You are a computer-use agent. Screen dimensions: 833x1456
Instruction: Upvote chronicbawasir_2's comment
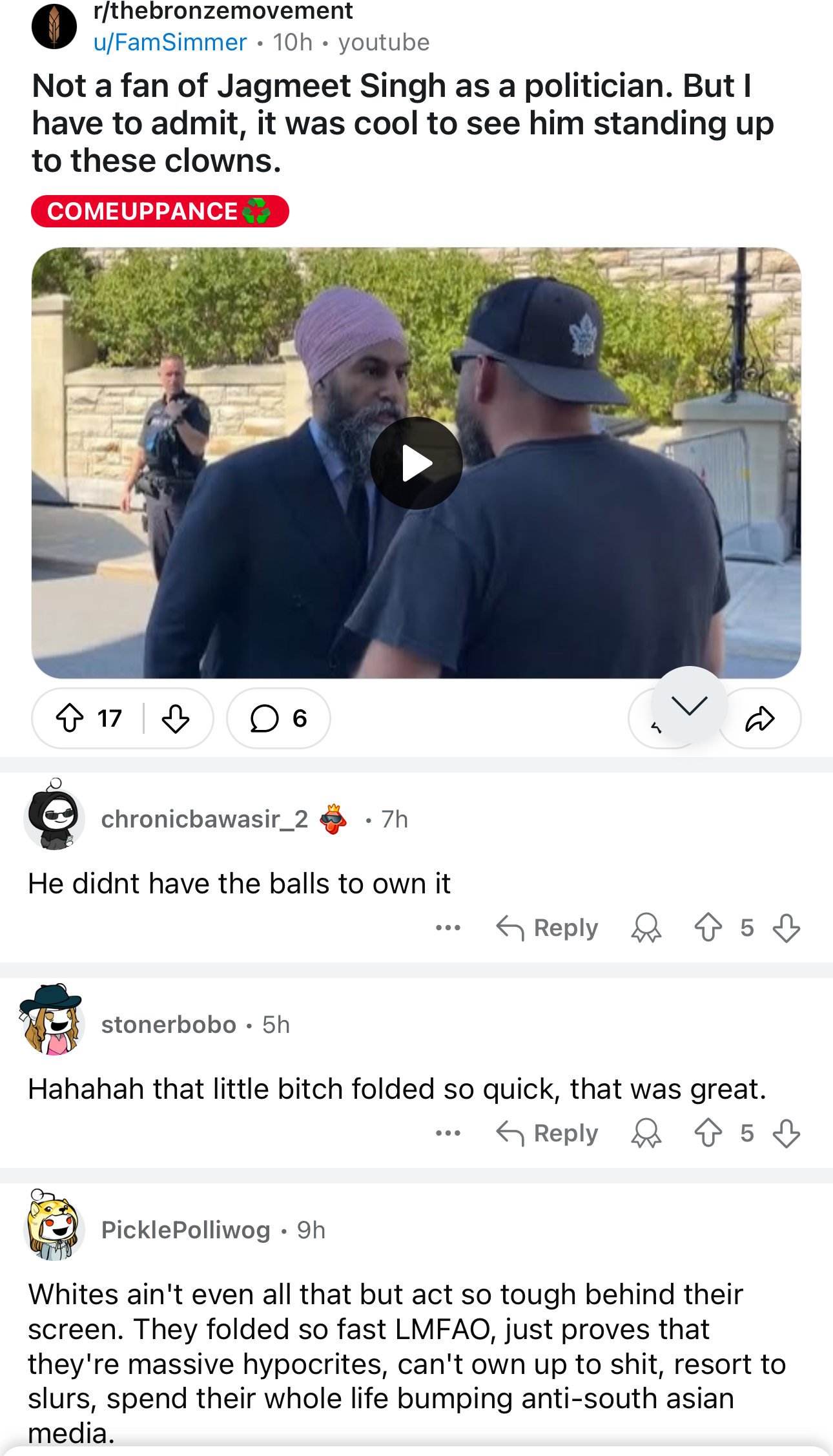(x=708, y=928)
